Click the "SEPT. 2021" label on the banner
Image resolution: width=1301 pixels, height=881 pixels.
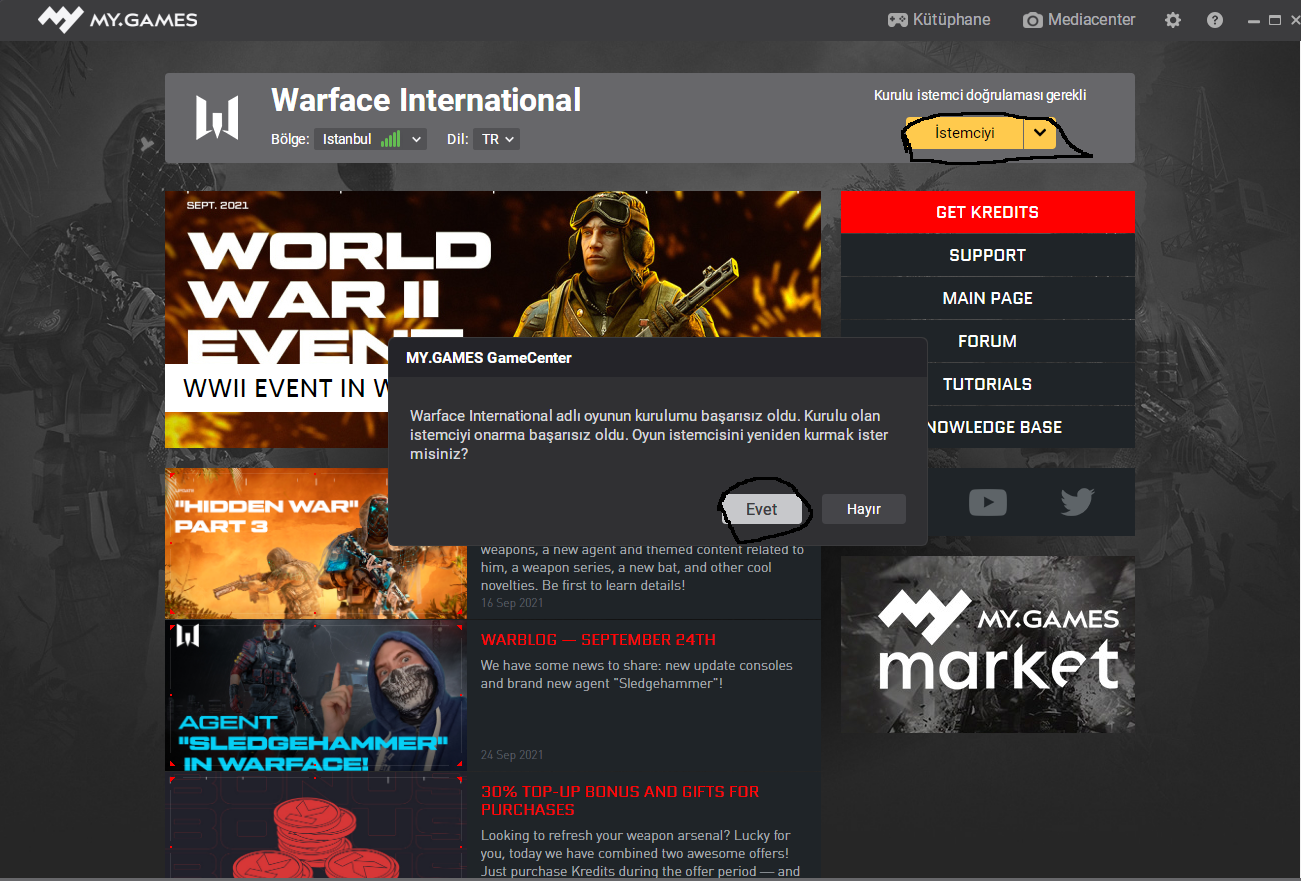click(x=218, y=205)
